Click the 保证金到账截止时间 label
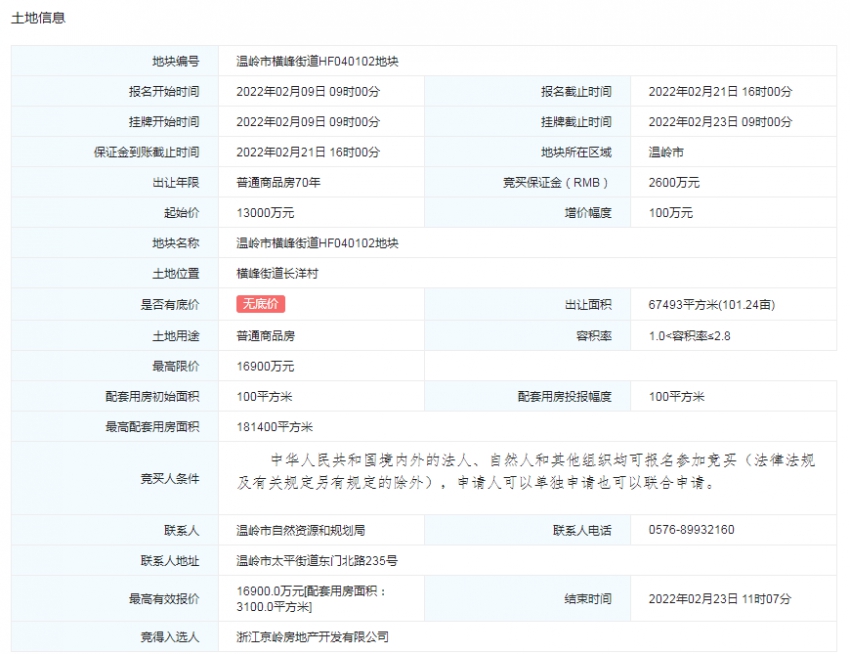 146,152
